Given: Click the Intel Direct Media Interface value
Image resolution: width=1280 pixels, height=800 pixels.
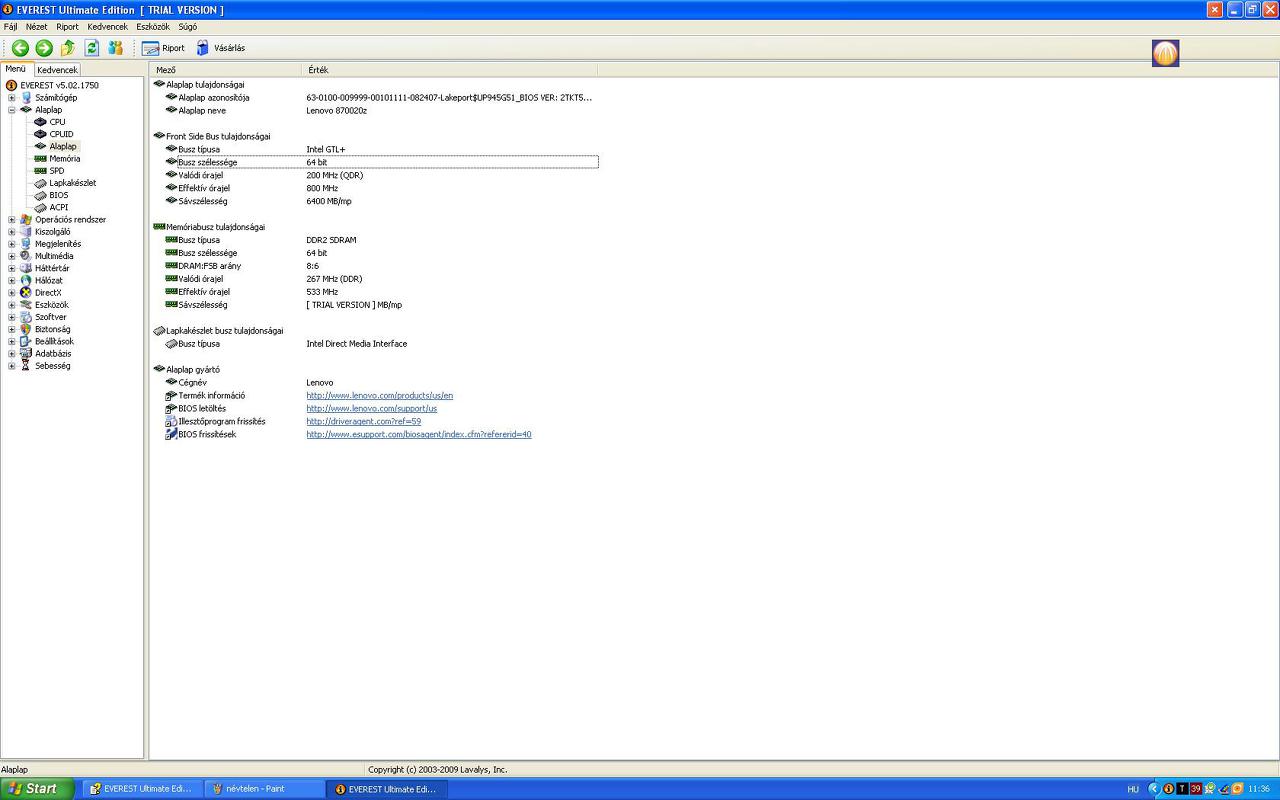Looking at the screenshot, I should coord(357,344).
